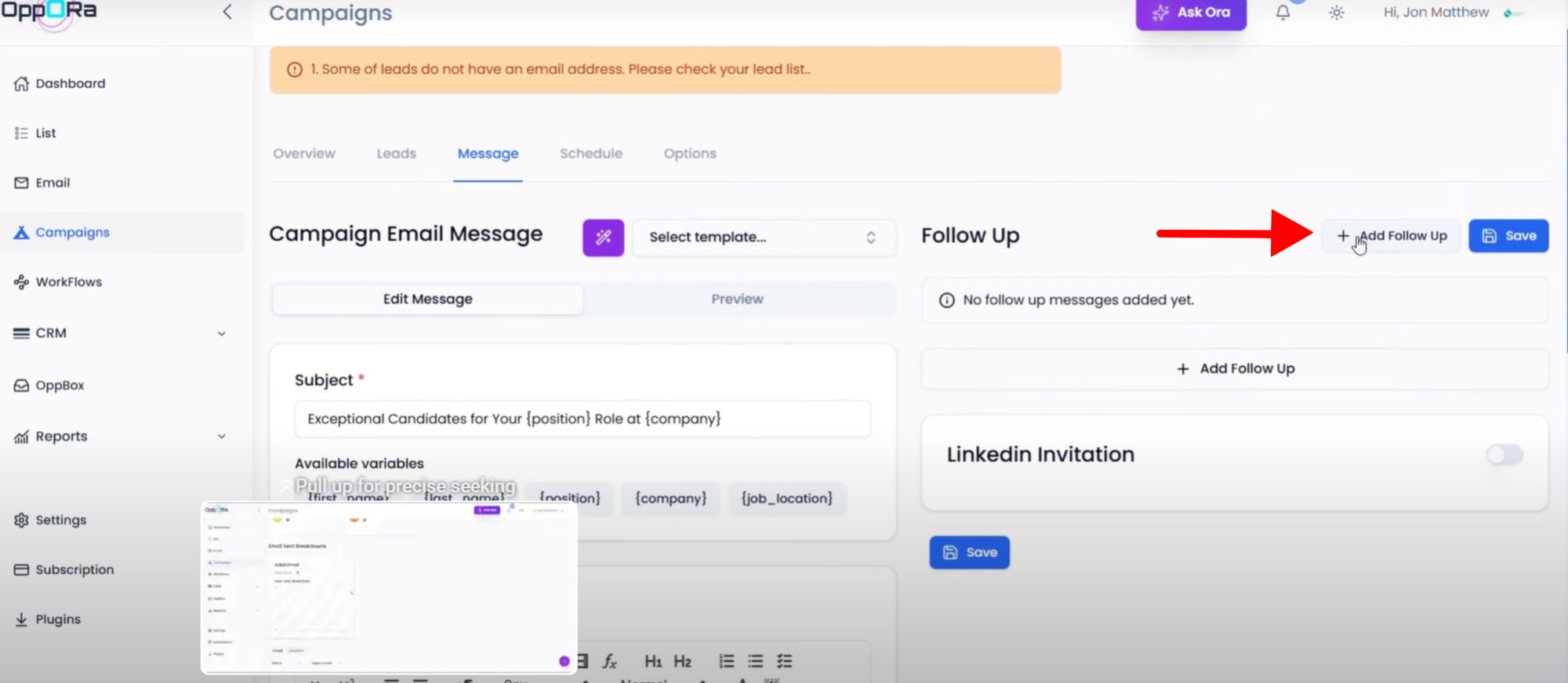1568x683 pixels.
Task: Insert formula using the fx icon
Action: point(610,662)
